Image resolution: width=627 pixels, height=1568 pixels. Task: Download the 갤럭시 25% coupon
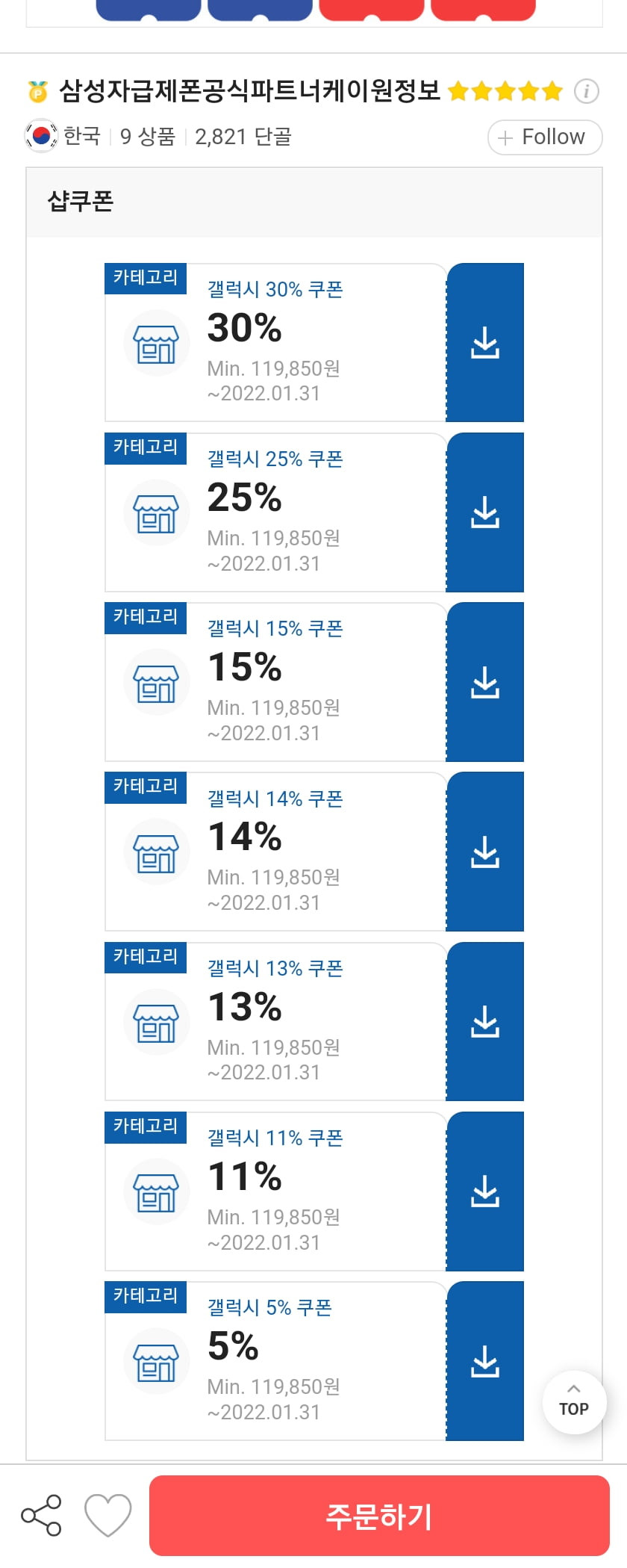click(485, 512)
